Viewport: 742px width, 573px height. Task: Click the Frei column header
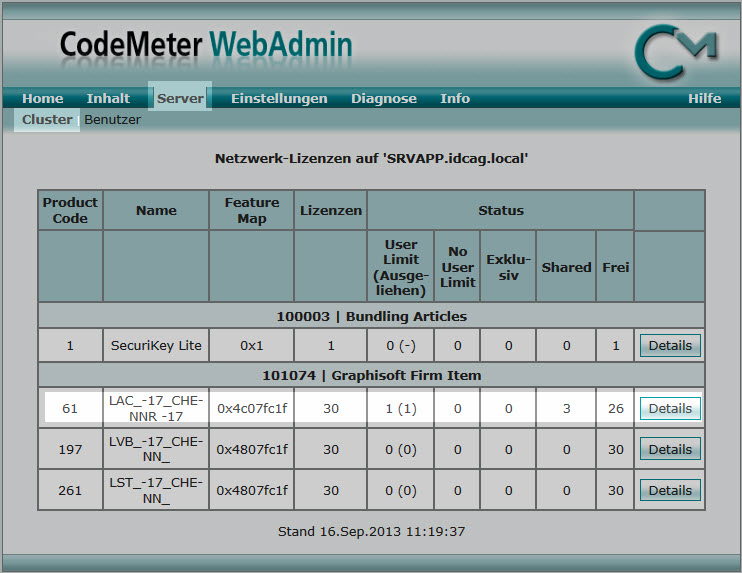tap(616, 267)
